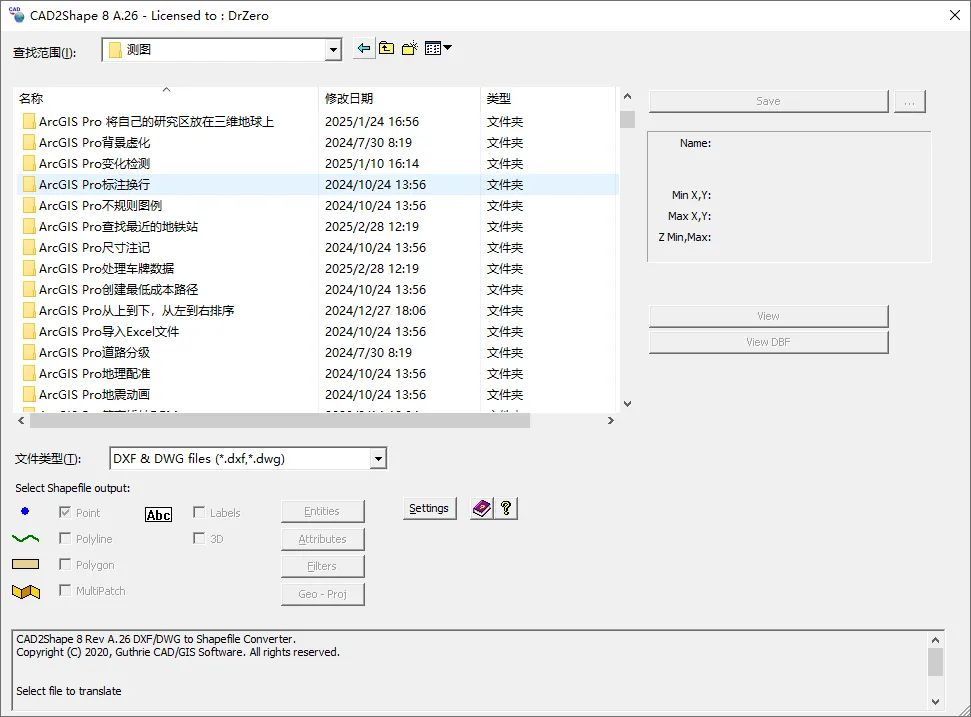The width and height of the screenshot is (971, 717).
Task: Enable the MultiPatch checkbox
Action: click(x=64, y=590)
